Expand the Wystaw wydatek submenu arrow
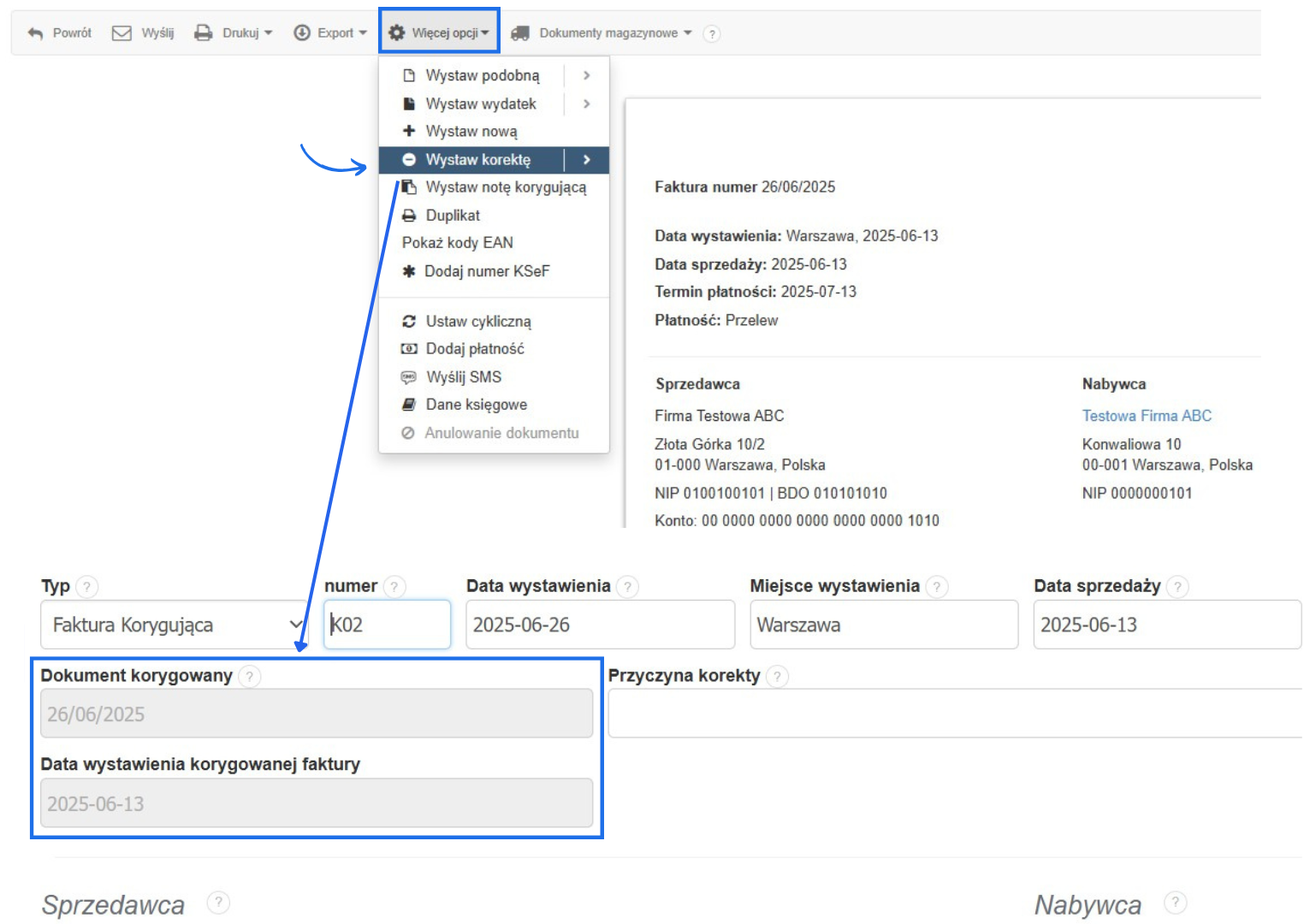 click(586, 104)
